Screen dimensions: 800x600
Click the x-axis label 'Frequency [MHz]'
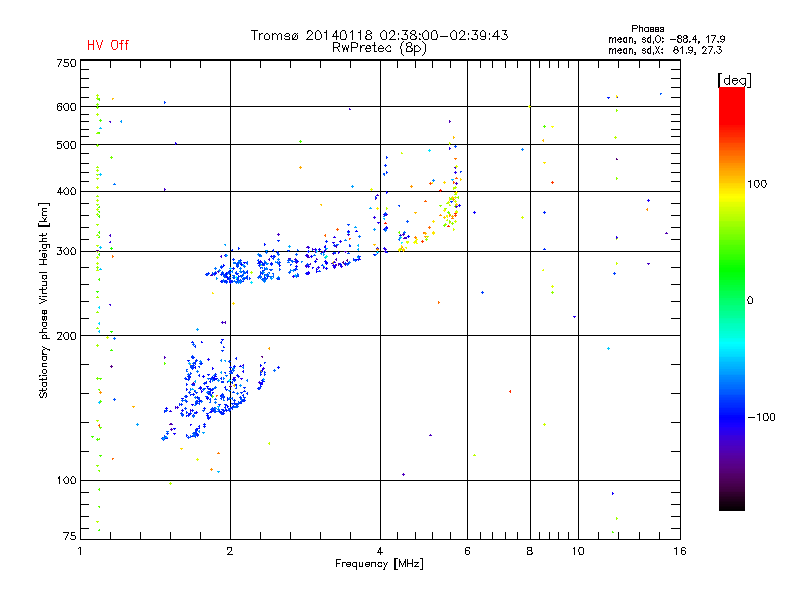click(379, 564)
